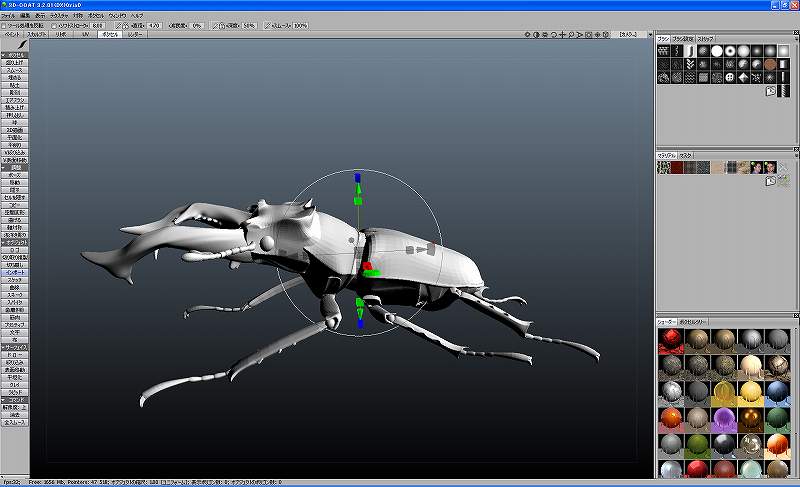Pick the red material swatch
Viewport: 800px width, 487px height.
coord(677,167)
